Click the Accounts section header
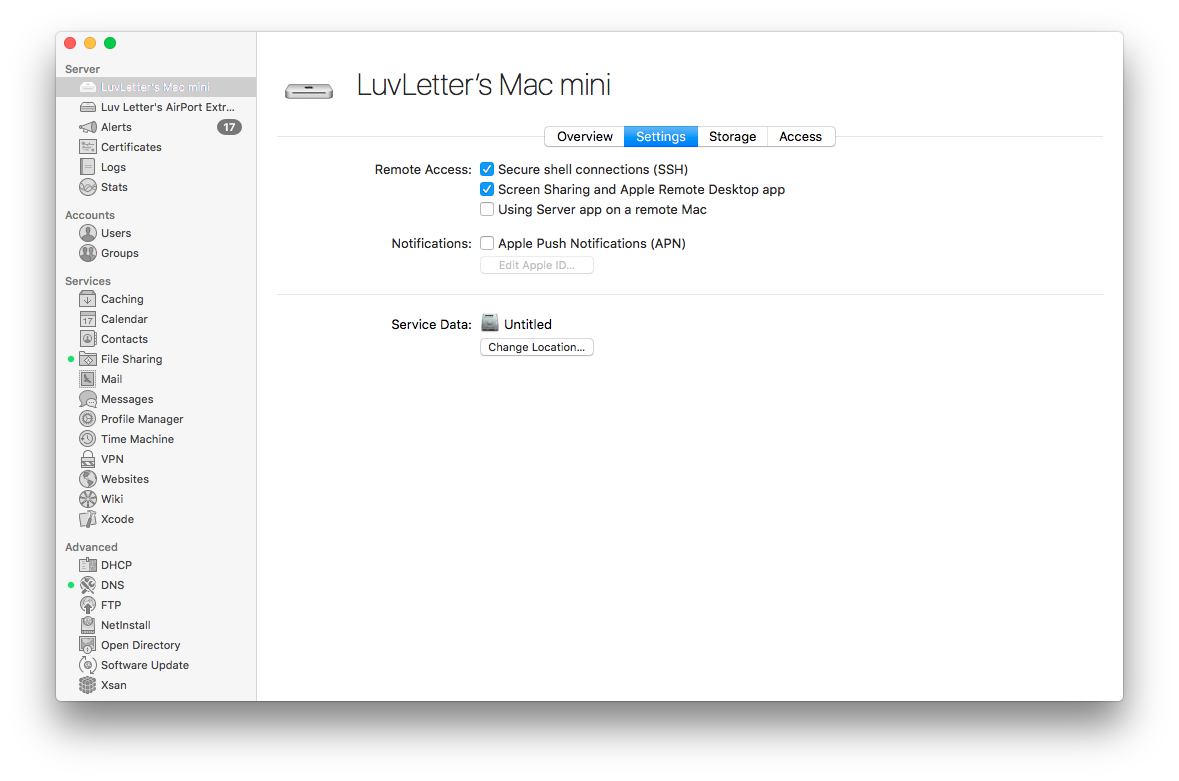1179x781 pixels. [90, 215]
